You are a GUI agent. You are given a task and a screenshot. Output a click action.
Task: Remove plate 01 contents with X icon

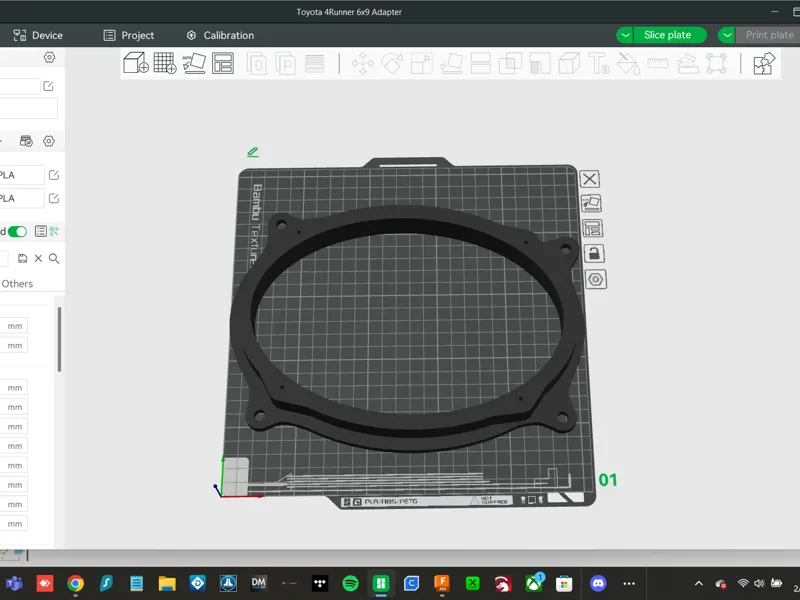(590, 179)
